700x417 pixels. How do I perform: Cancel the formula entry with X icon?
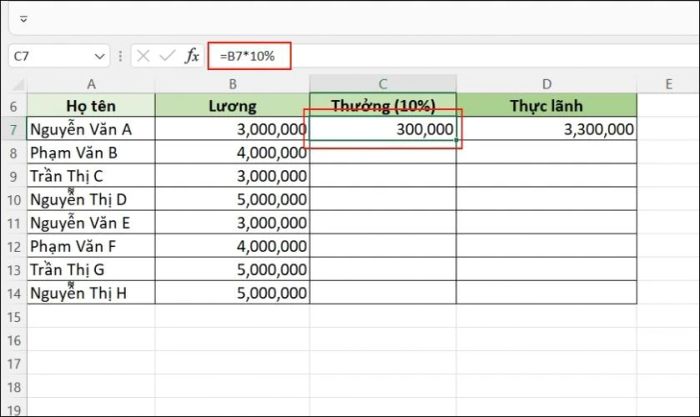(143, 56)
